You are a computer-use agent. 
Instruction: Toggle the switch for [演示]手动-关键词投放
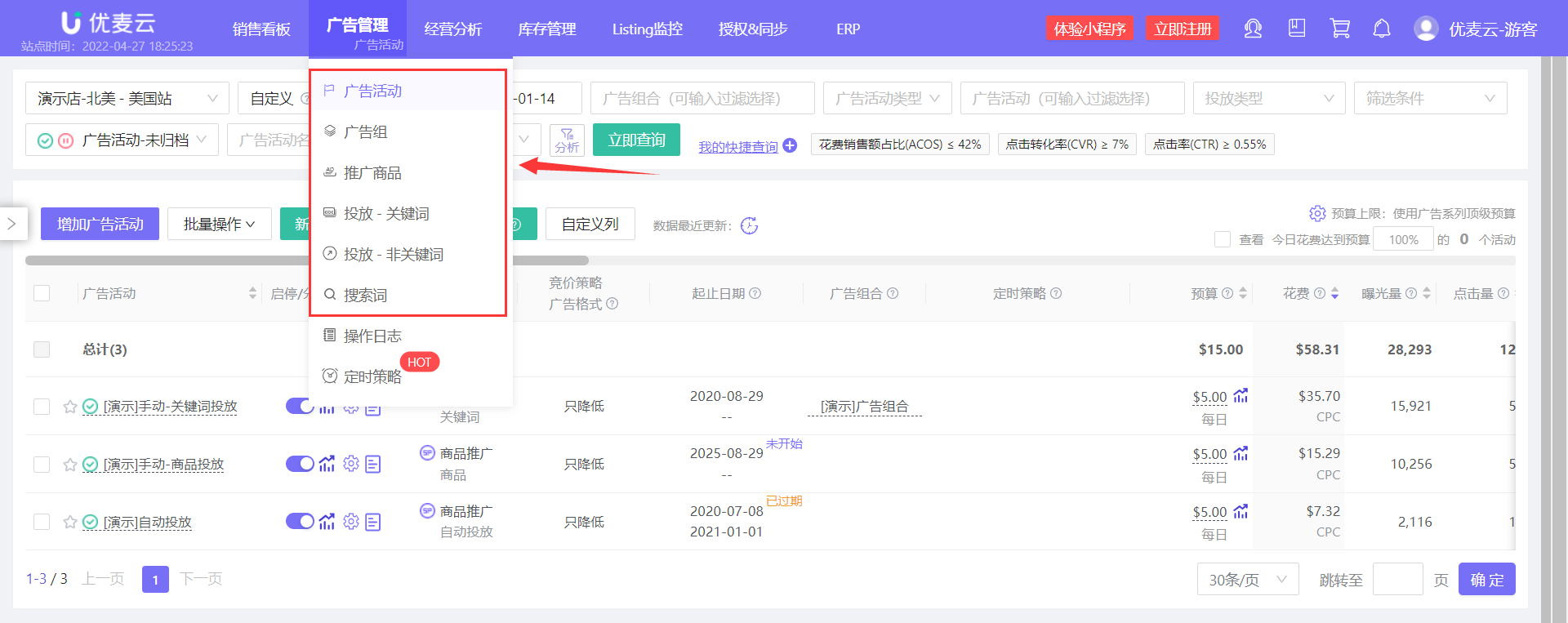point(299,406)
